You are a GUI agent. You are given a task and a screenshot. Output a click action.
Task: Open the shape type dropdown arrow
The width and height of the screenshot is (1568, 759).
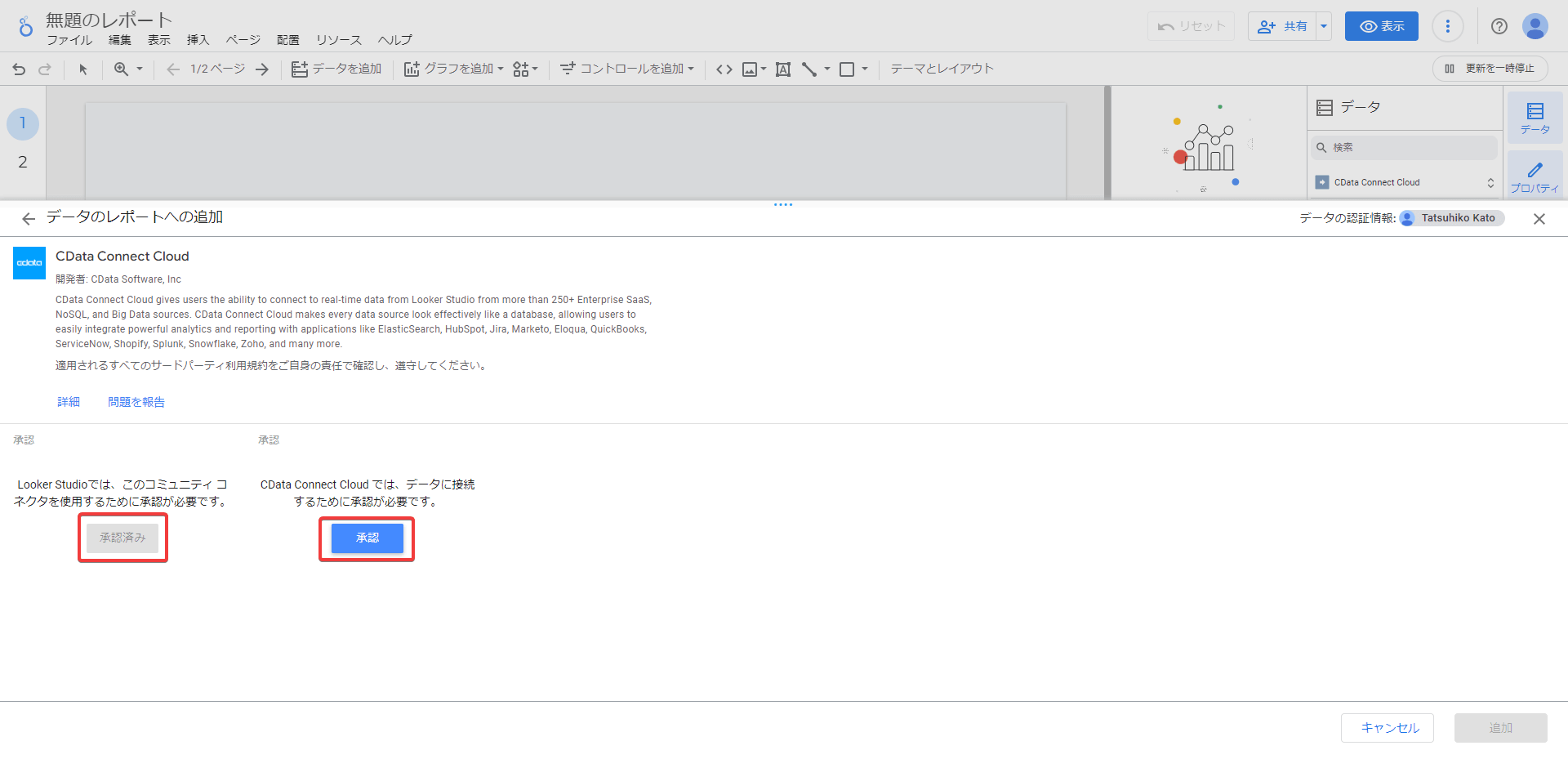coord(865,69)
